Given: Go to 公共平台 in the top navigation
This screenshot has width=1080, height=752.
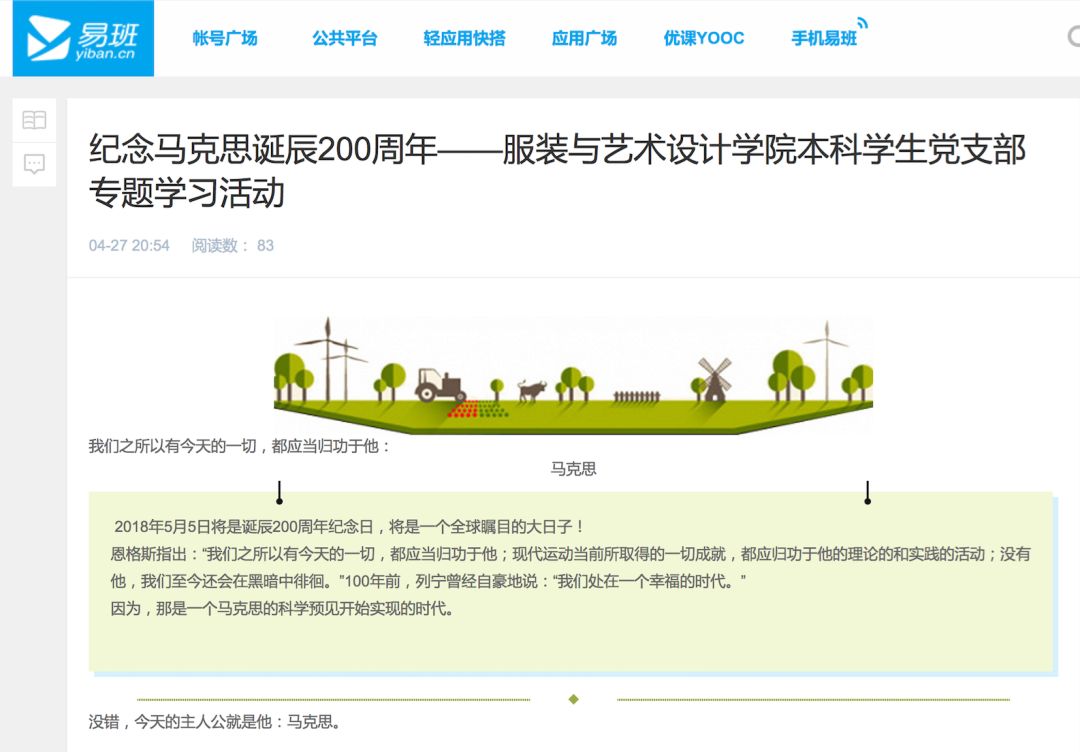Looking at the screenshot, I should 344,39.
